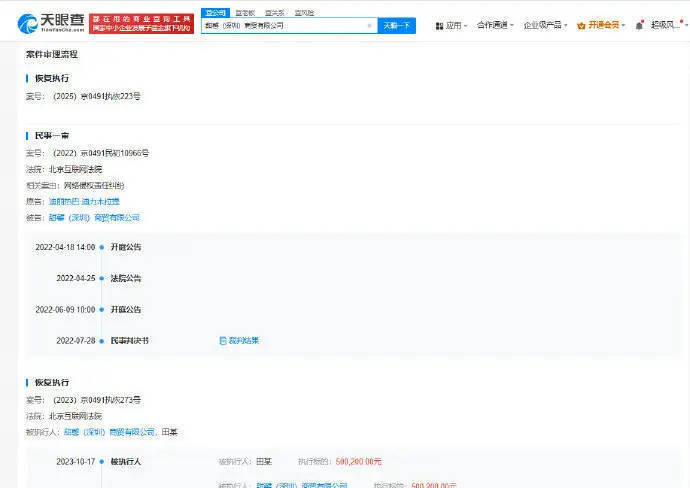Screen dimensions: 690x488
Task: Expand the 合作通道 menu
Action: pyautogui.click(x=495, y=25)
